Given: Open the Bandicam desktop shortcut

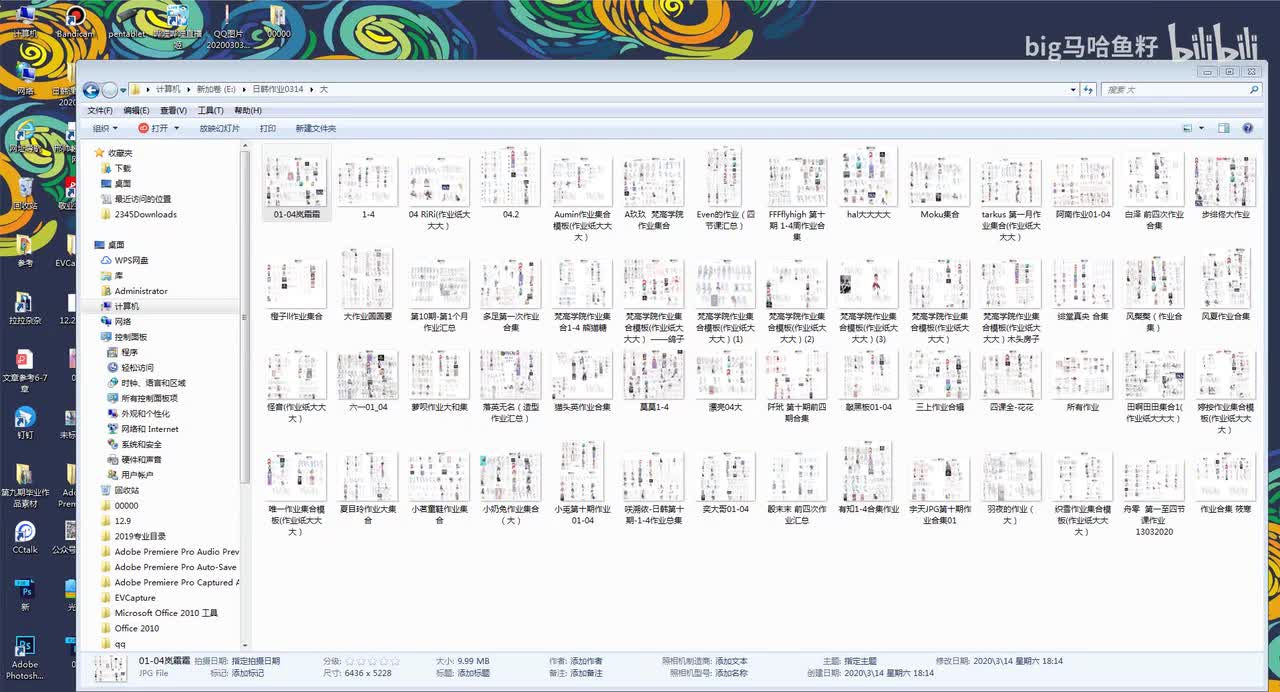Looking at the screenshot, I should coord(75,22).
